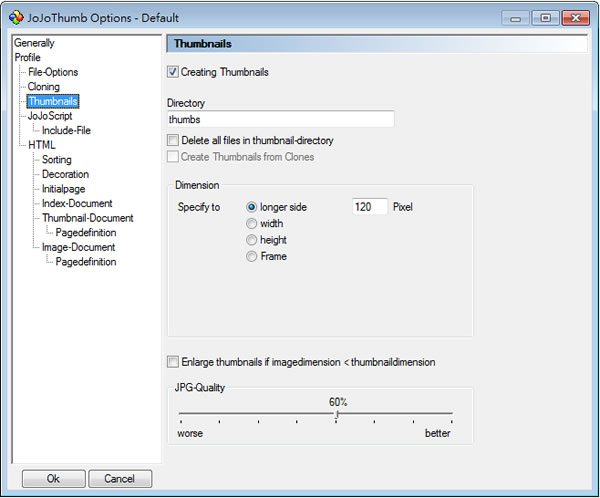Viewport: 600px width, 498px height.
Task: Select Image-Document in the tree
Action: point(78,247)
